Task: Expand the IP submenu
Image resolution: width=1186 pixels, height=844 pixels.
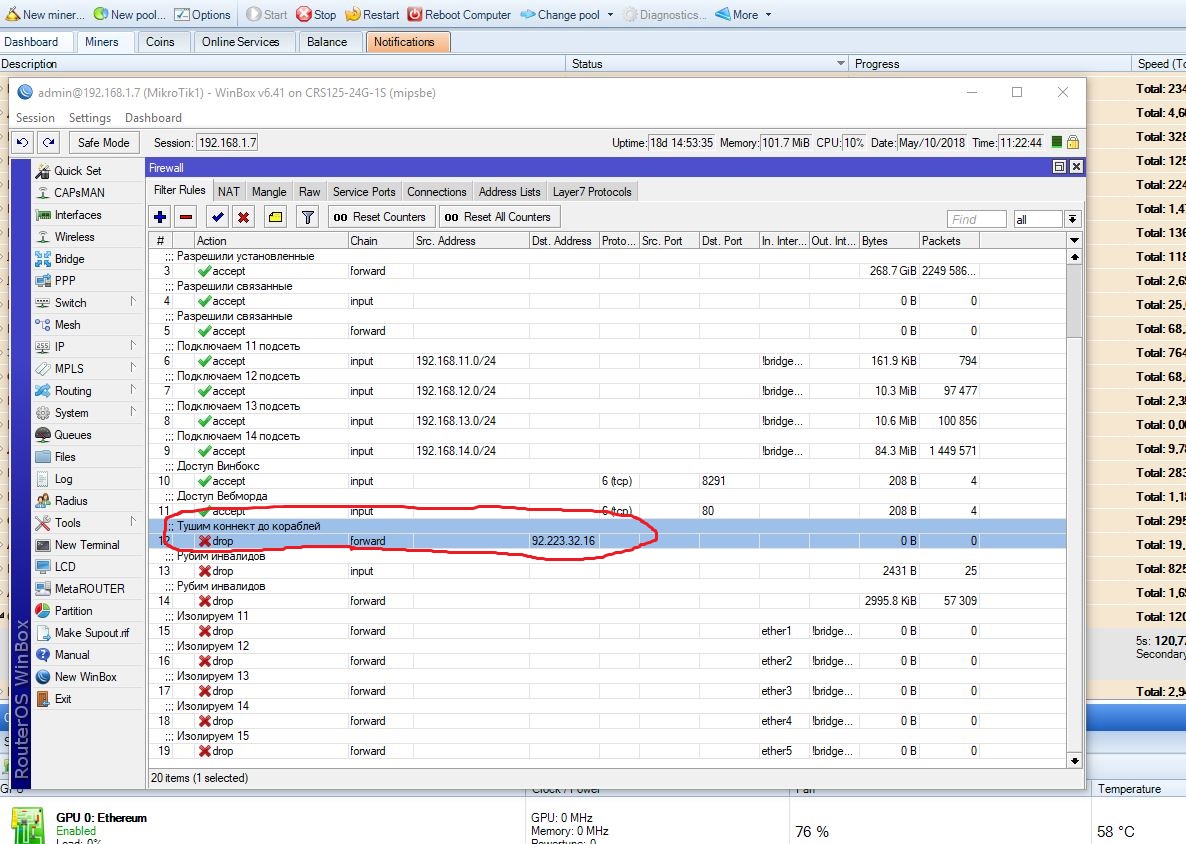Action: click(133, 346)
